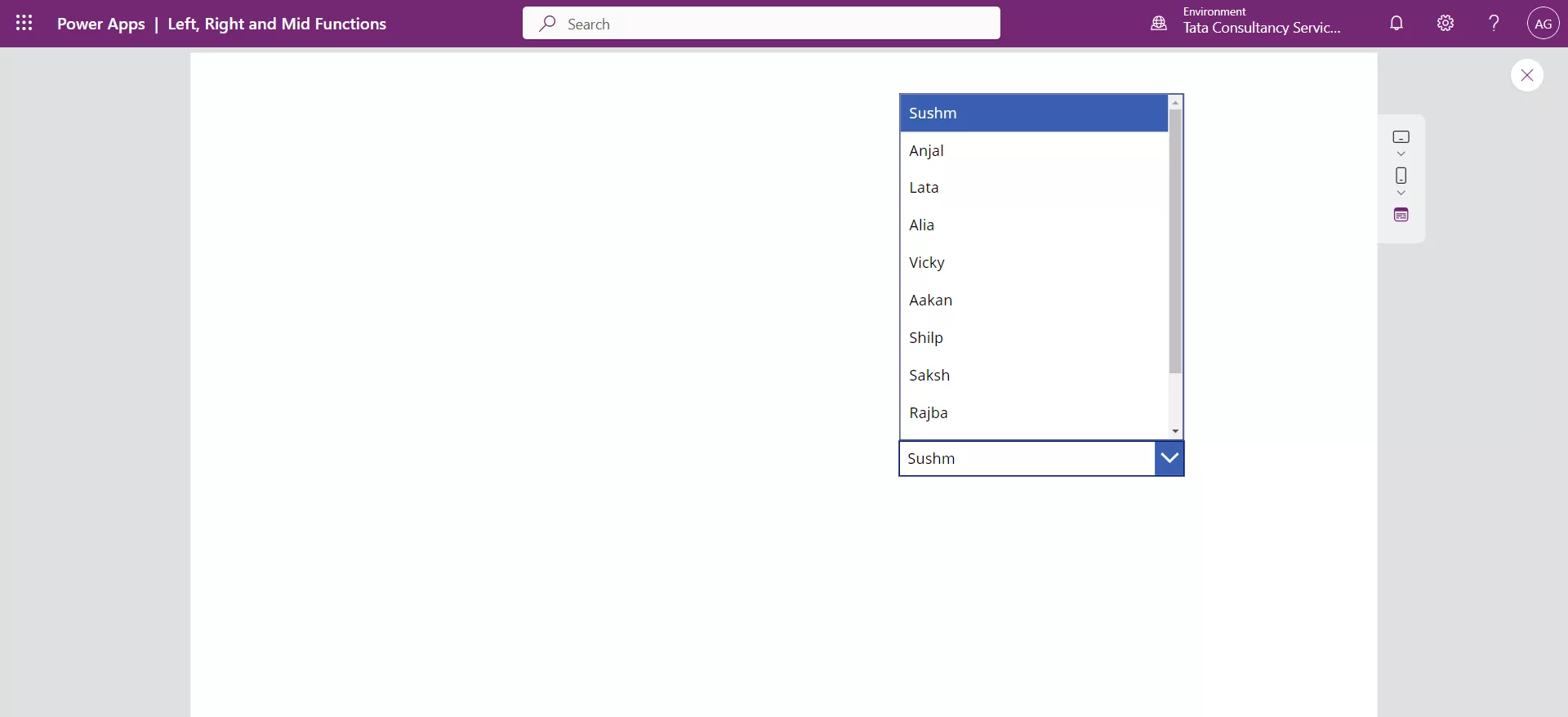Open Tata Consultancy environment picker
This screenshot has height=717, width=1568.
tap(1262, 21)
